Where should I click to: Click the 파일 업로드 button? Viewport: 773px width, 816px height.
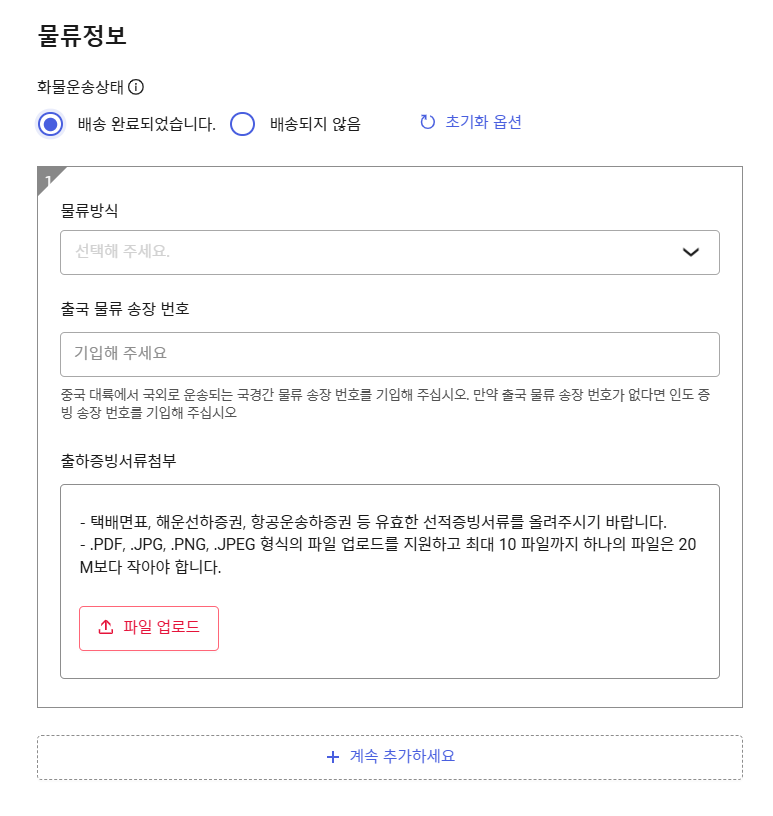tap(149, 628)
